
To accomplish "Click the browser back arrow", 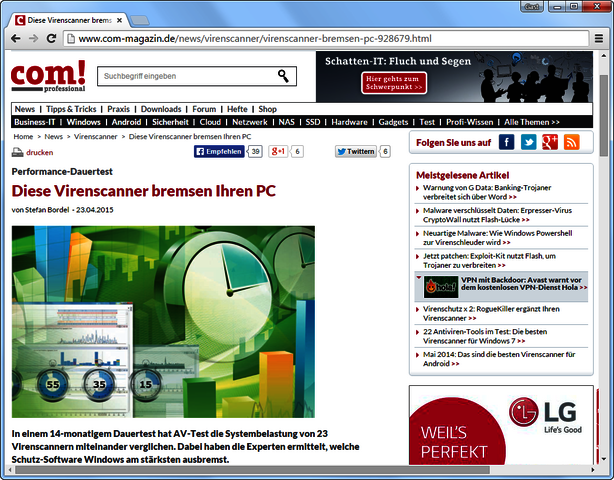I will click(x=13, y=38).
